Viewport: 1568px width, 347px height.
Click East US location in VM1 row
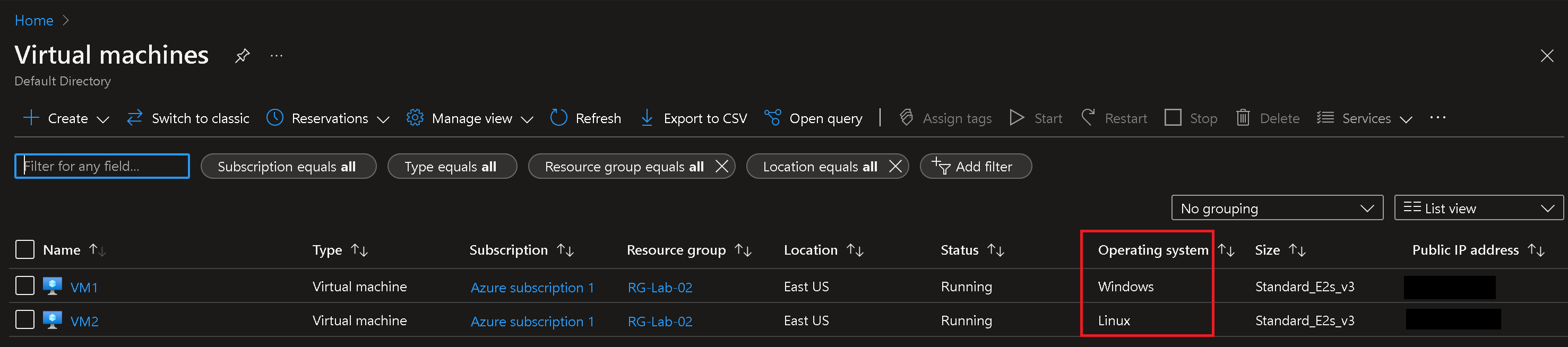click(x=806, y=286)
